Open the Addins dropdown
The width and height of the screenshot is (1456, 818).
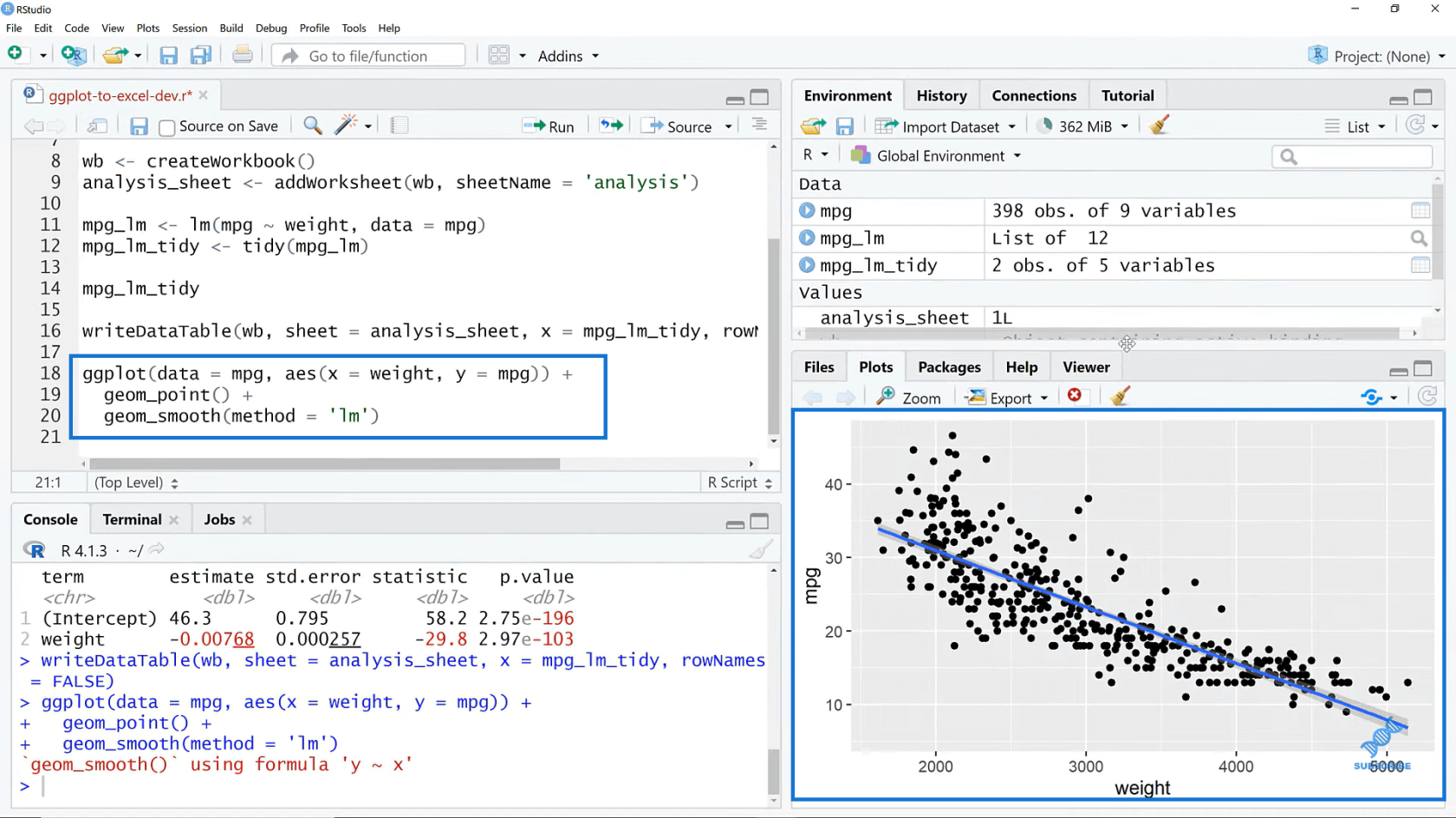point(569,55)
